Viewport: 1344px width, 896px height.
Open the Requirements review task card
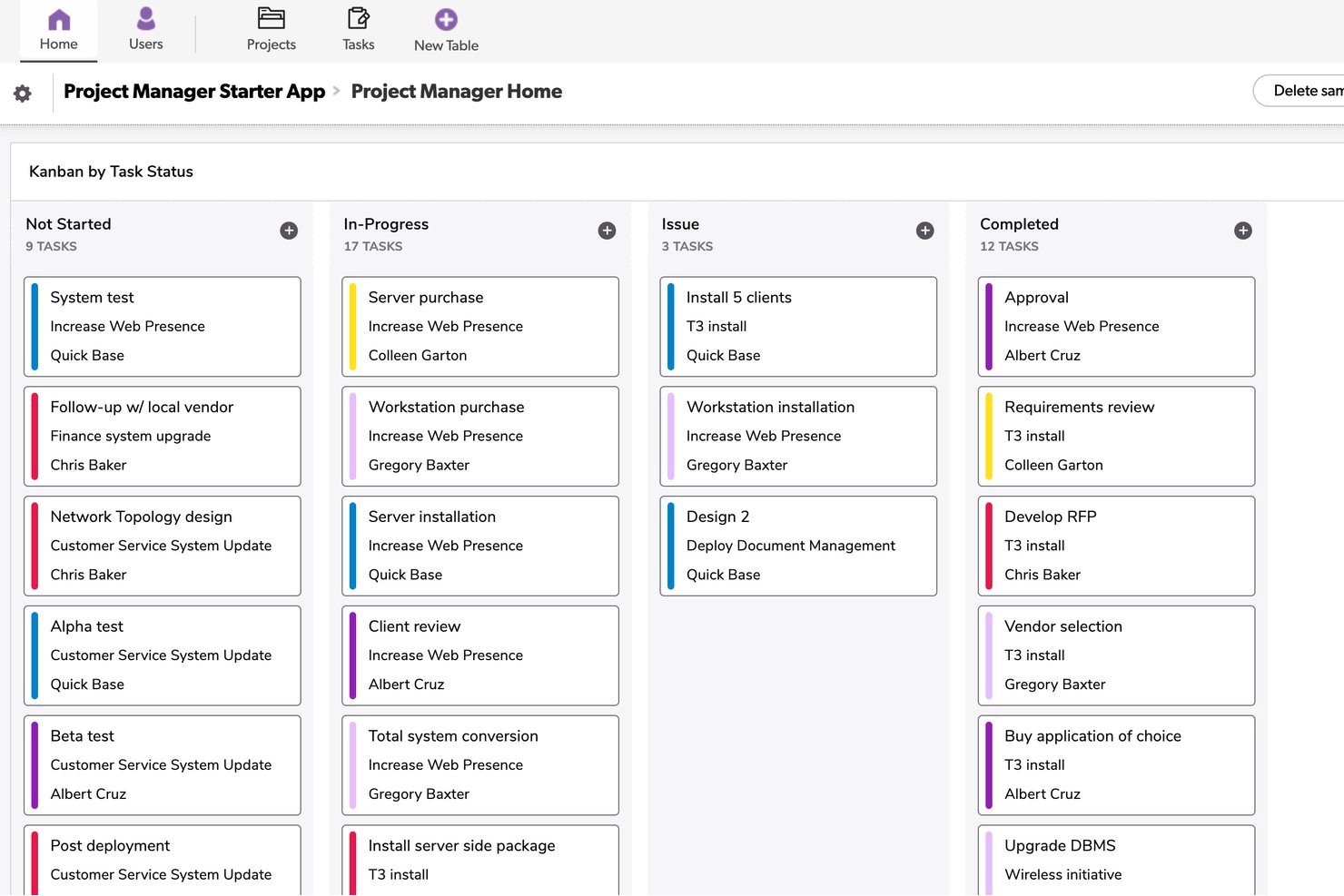tap(1117, 437)
